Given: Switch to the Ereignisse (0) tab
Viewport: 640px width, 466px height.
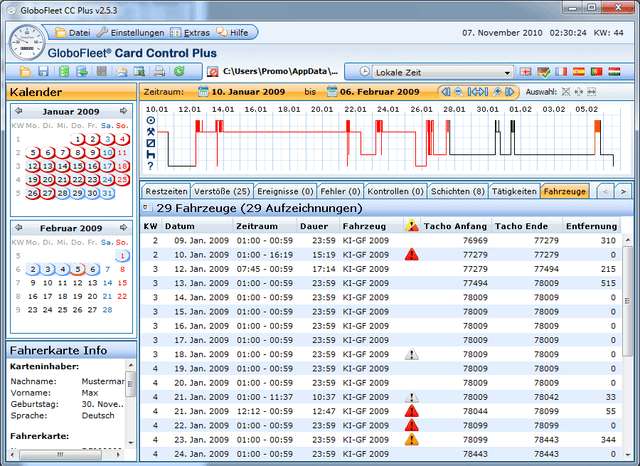Looking at the screenshot, I should [285, 191].
